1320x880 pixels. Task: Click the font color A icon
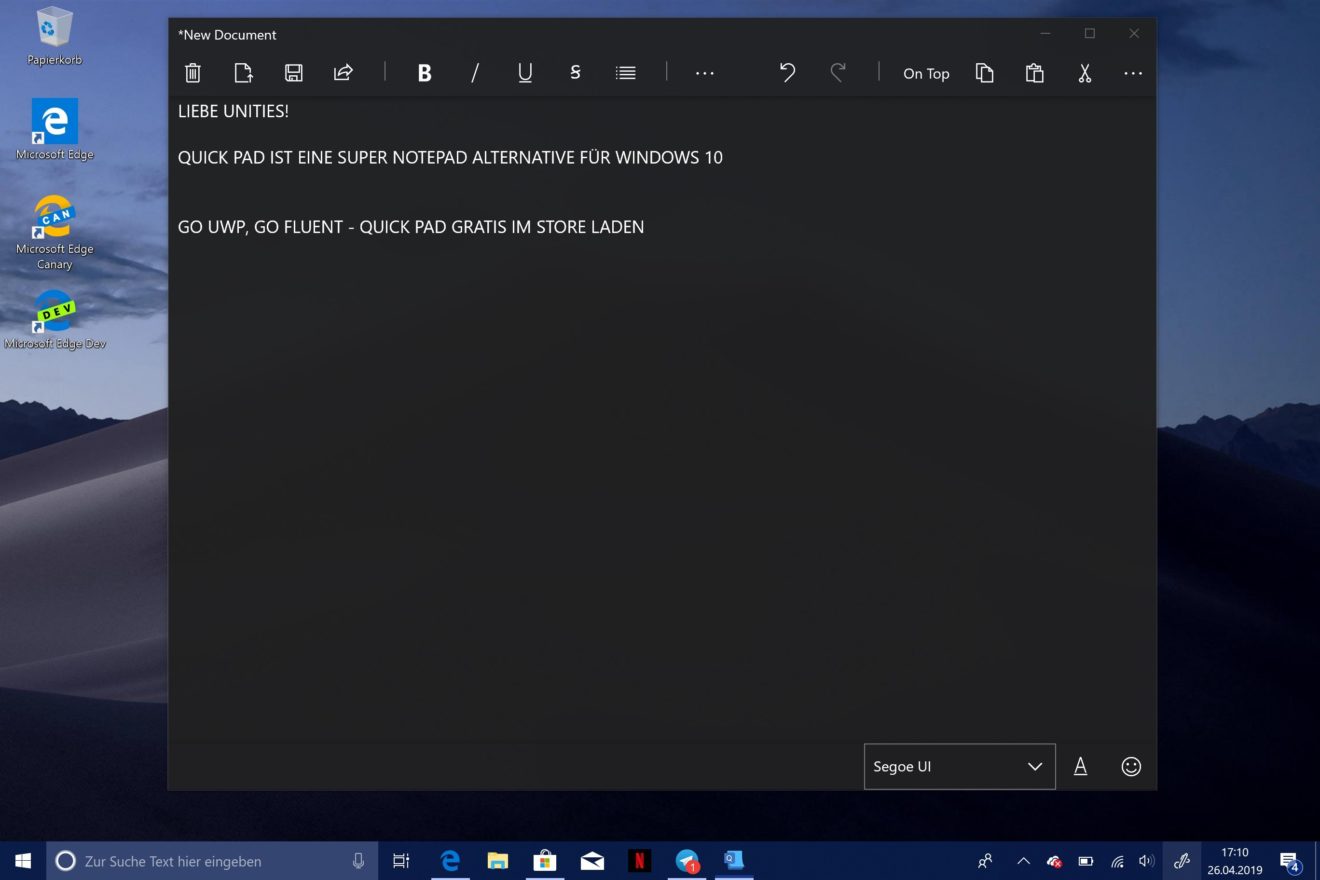tap(1080, 767)
